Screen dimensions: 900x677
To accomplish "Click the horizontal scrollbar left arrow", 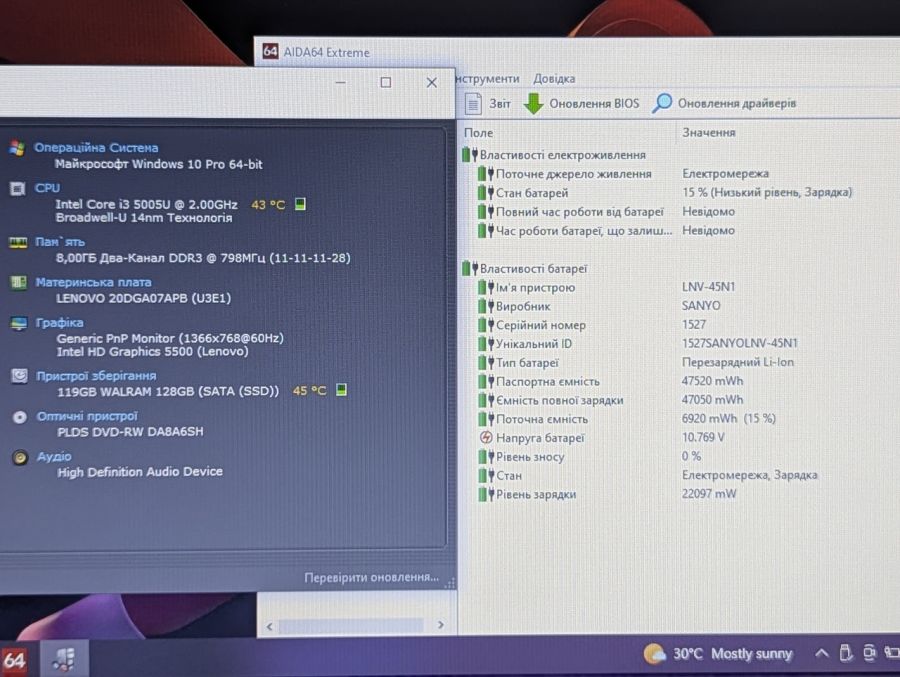I will [269, 626].
